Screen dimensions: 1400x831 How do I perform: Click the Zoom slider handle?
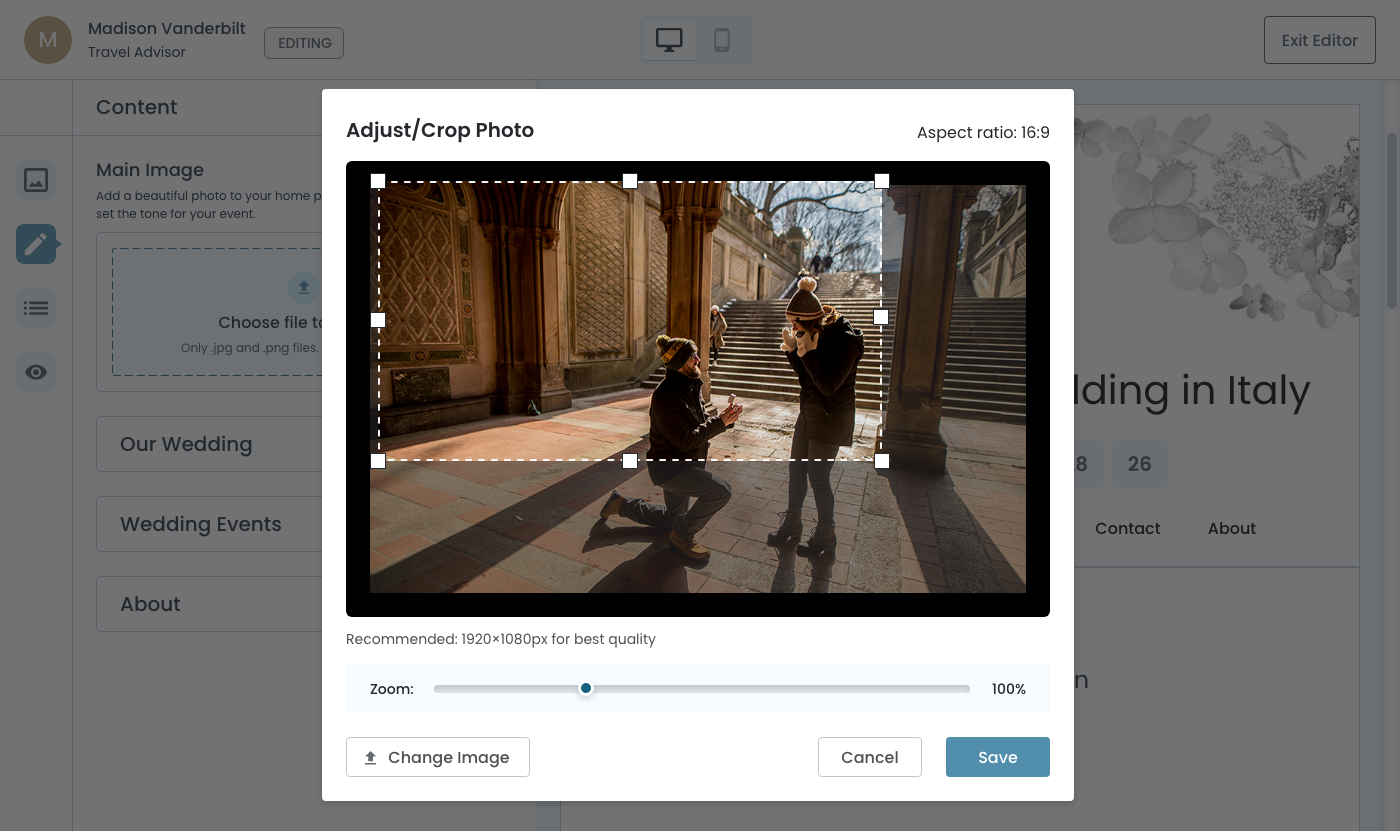click(586, 688)
